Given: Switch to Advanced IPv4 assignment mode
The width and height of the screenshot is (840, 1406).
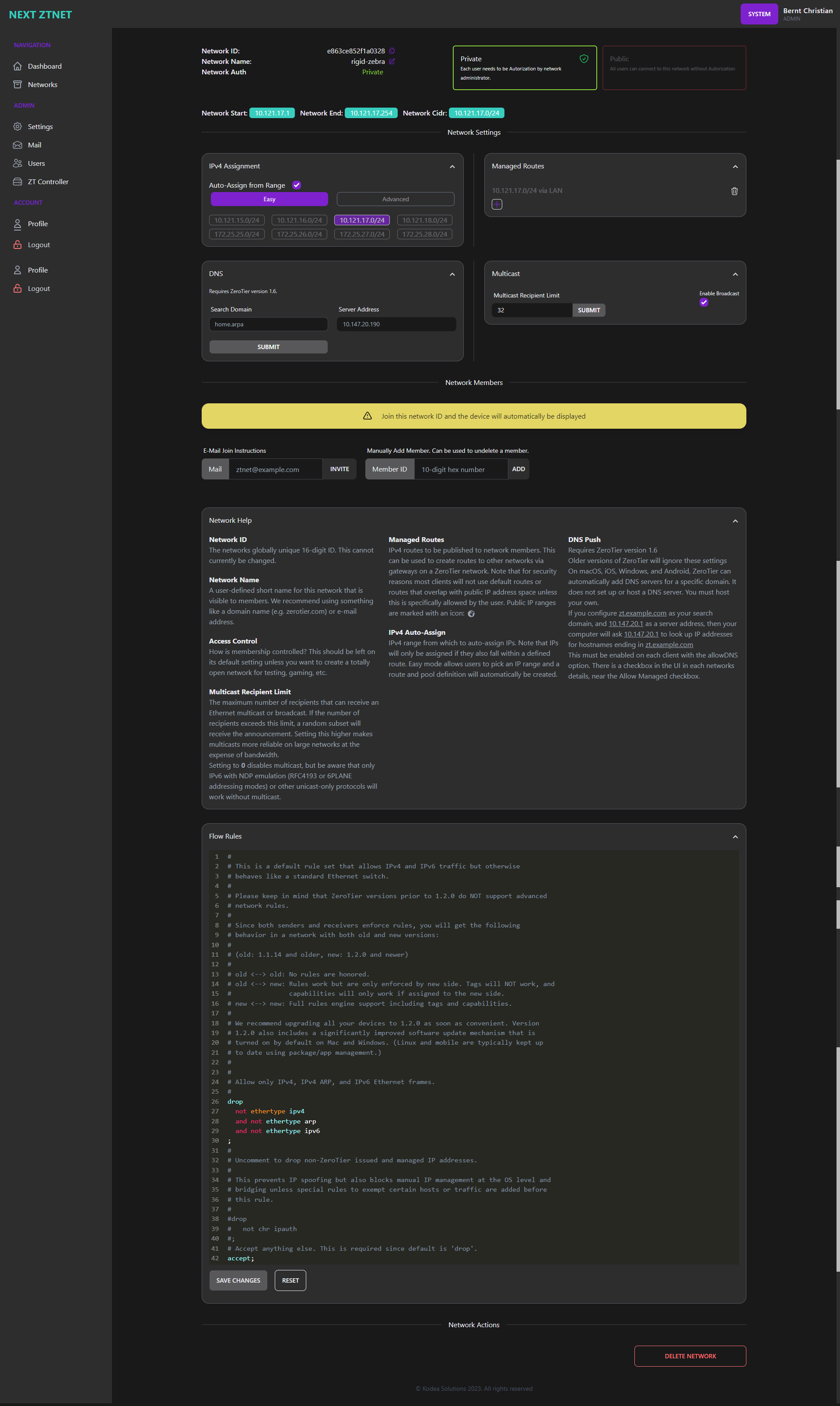Looking at the screenshot, I should coord(395,199).
